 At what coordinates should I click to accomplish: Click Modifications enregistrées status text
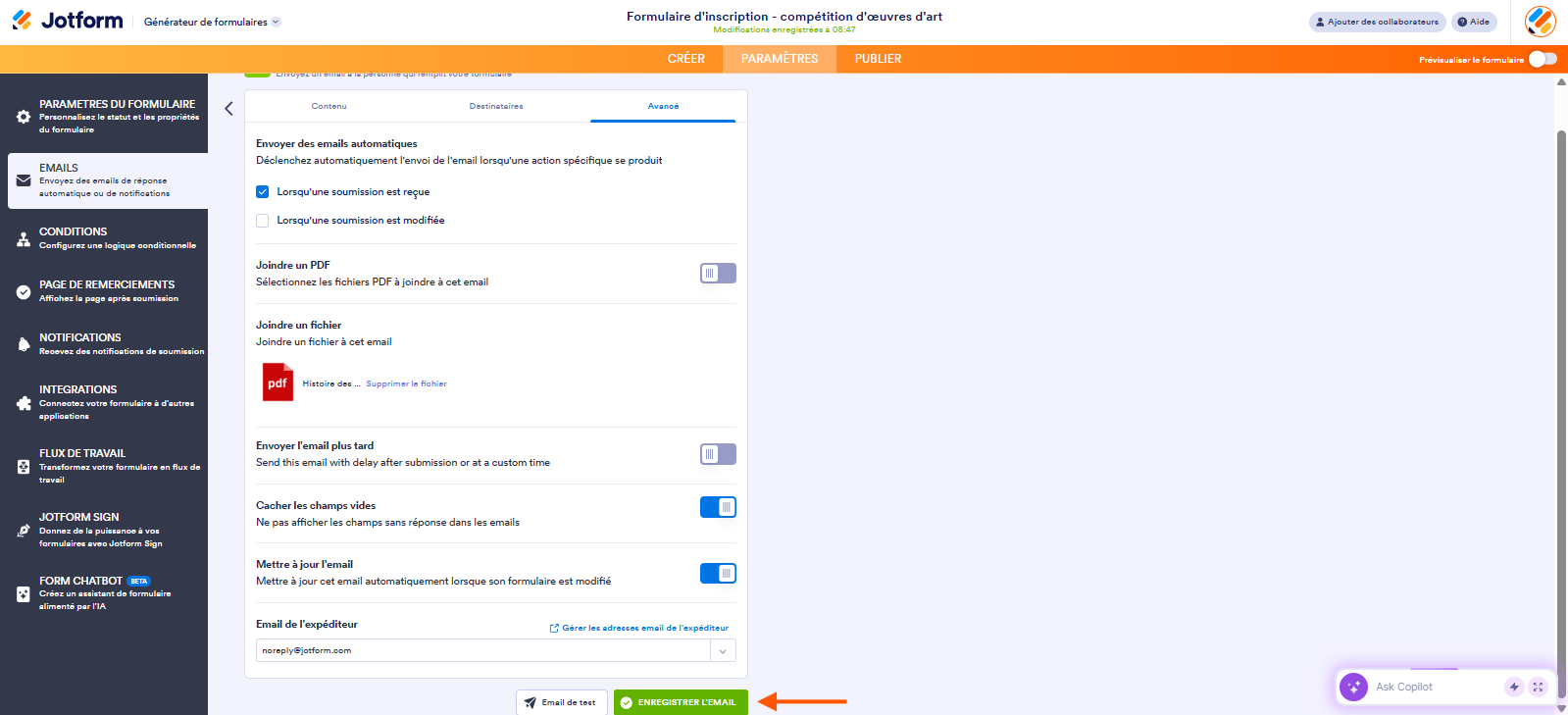point(784,30)
